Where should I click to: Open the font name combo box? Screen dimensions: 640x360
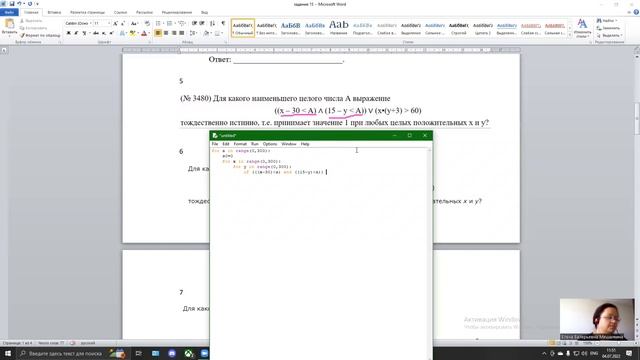78,24
